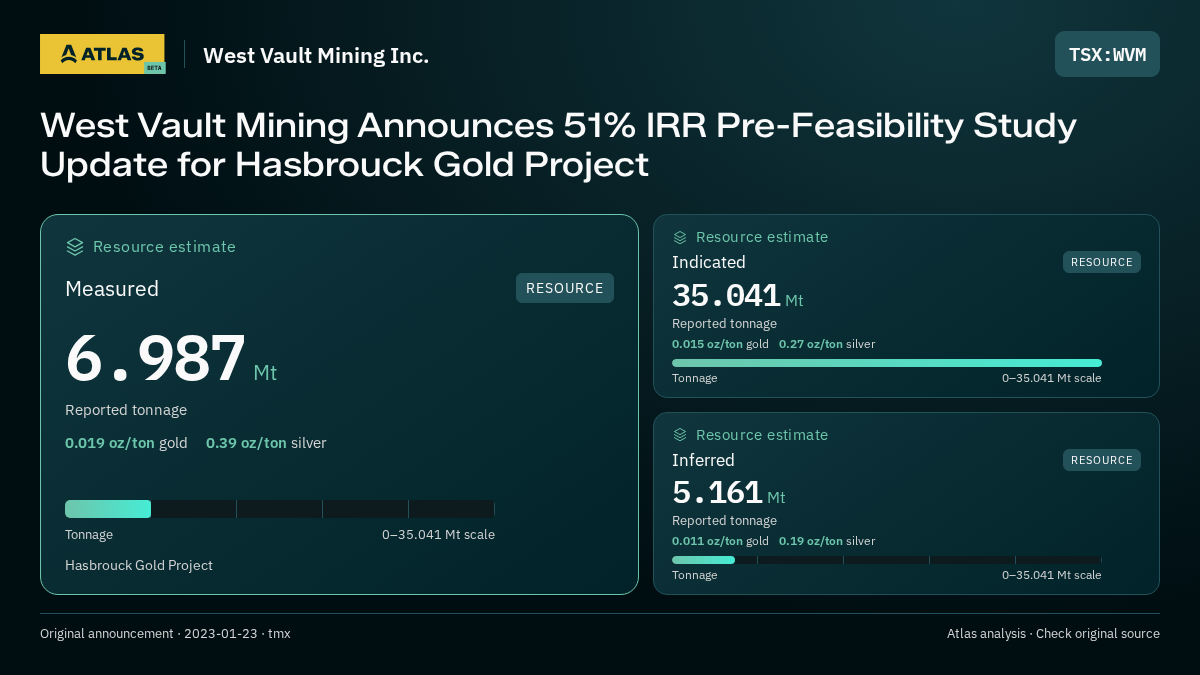Image resolution: width=1200 pixels, height=675 pixels.
Task: Click Resource estimate label in Measured card
Action: [x=164, y=247]
